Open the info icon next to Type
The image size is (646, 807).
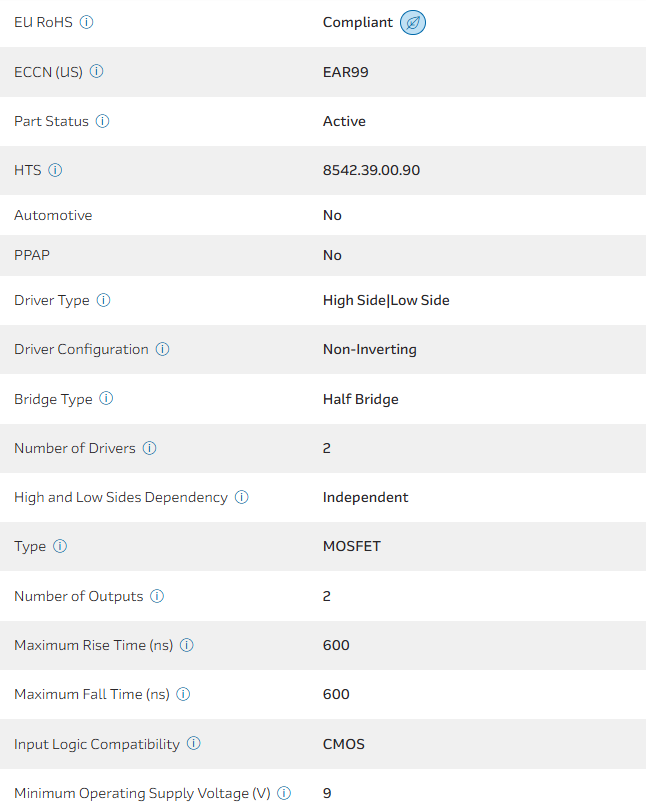(60, 546)
